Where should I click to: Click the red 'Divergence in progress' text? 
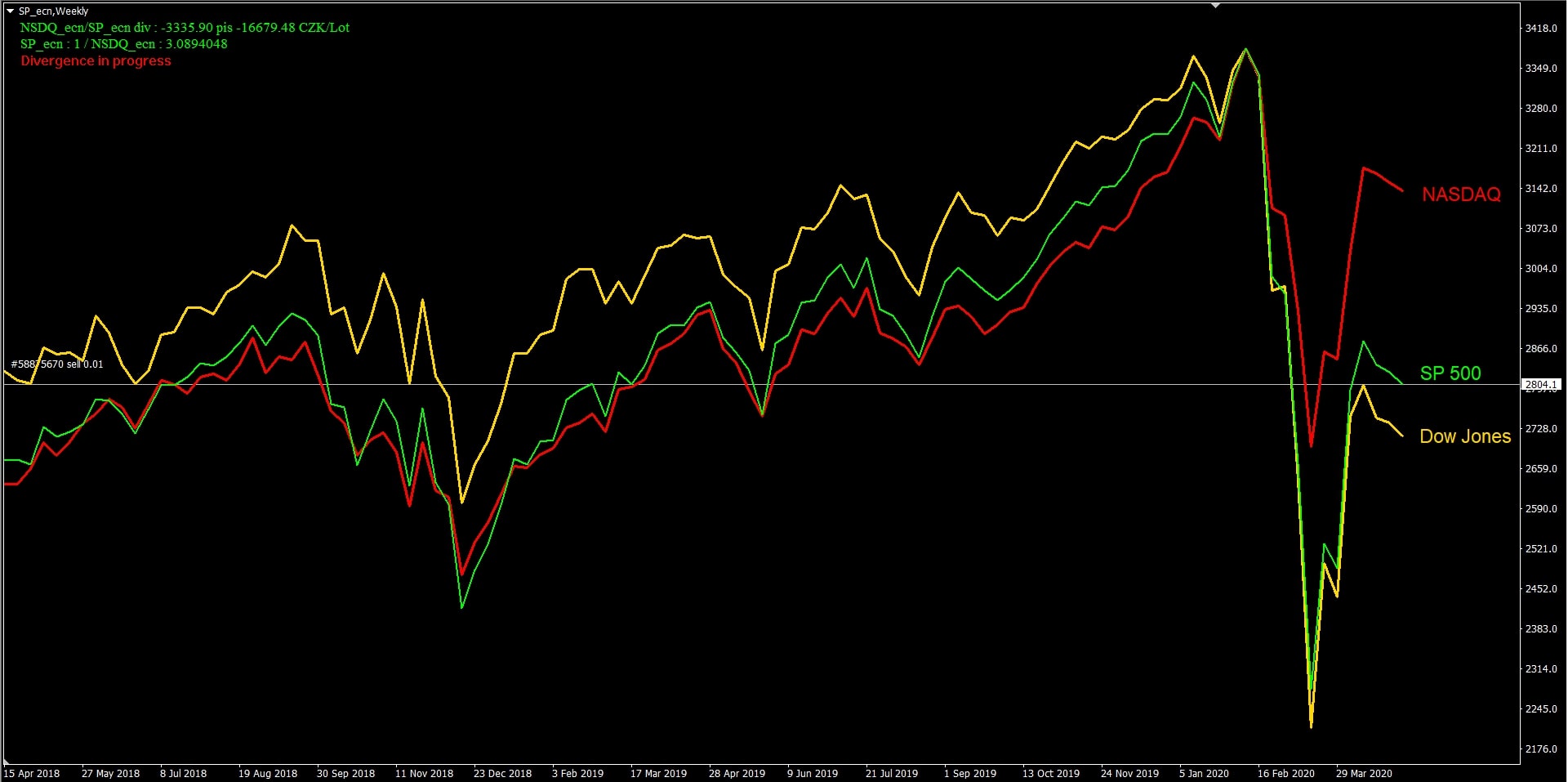(x=96, y=61)
